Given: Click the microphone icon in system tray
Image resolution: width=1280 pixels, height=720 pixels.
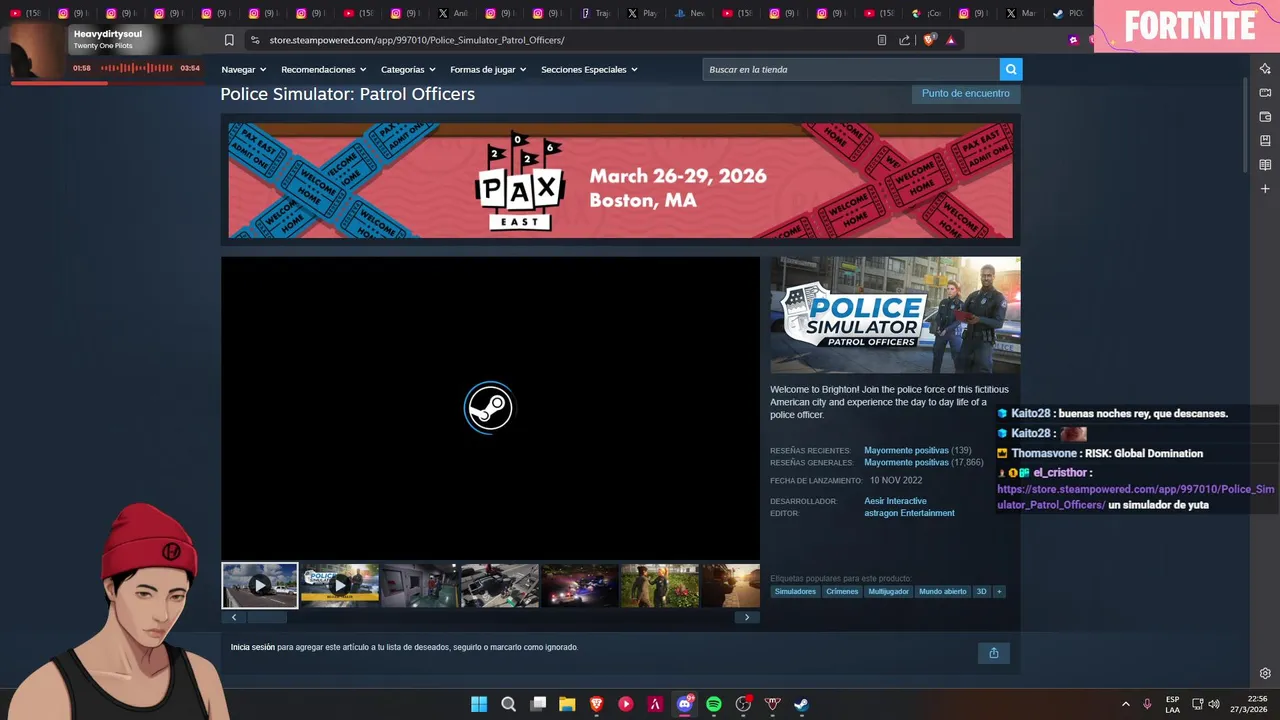Looking at the screenshot, I should pos(1147,704).
